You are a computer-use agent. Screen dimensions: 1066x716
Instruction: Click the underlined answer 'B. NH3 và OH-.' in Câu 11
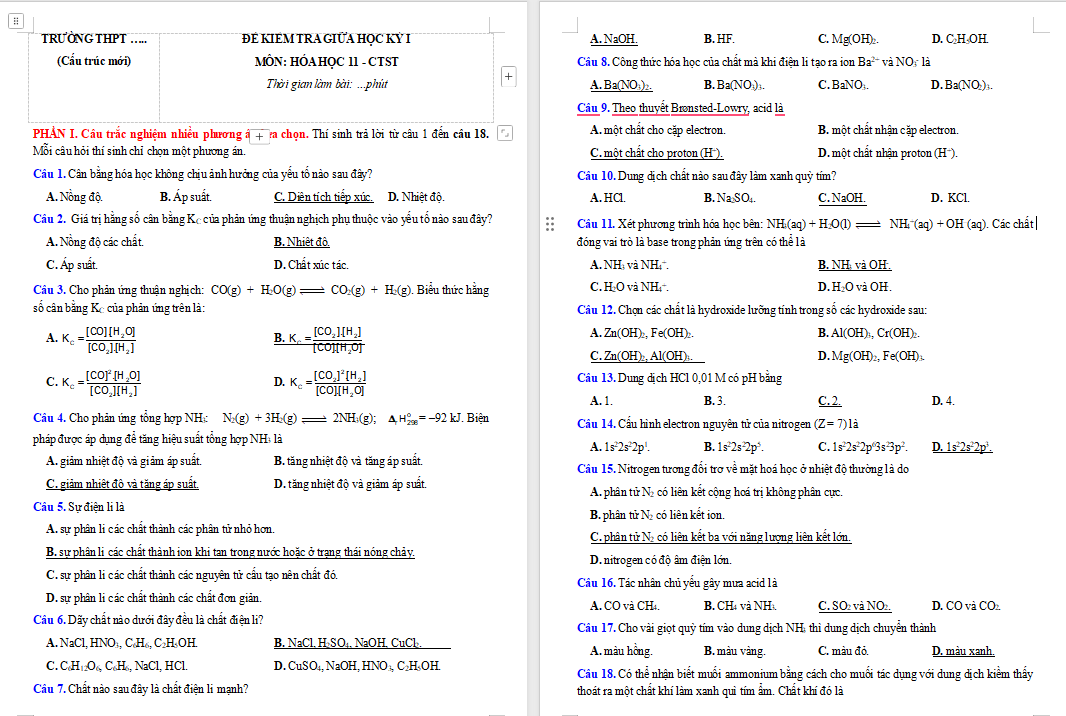855,265
